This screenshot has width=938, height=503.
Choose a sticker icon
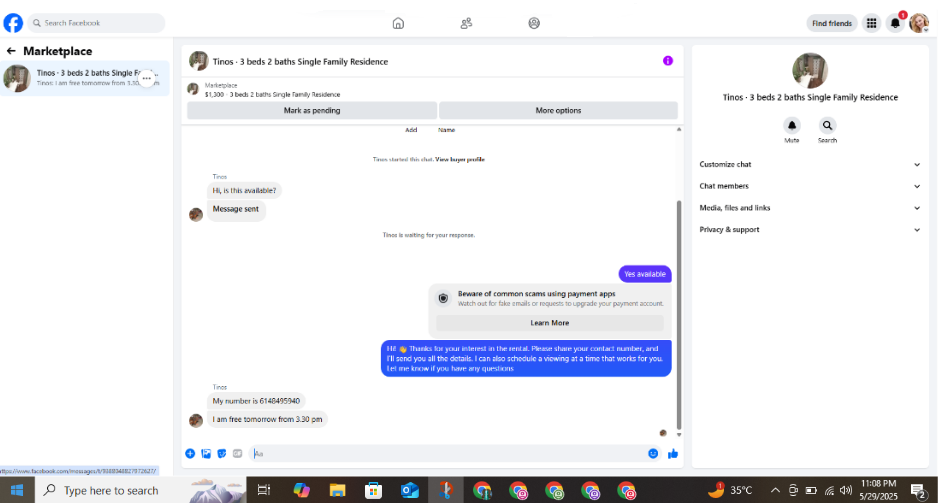pos(222,453)
